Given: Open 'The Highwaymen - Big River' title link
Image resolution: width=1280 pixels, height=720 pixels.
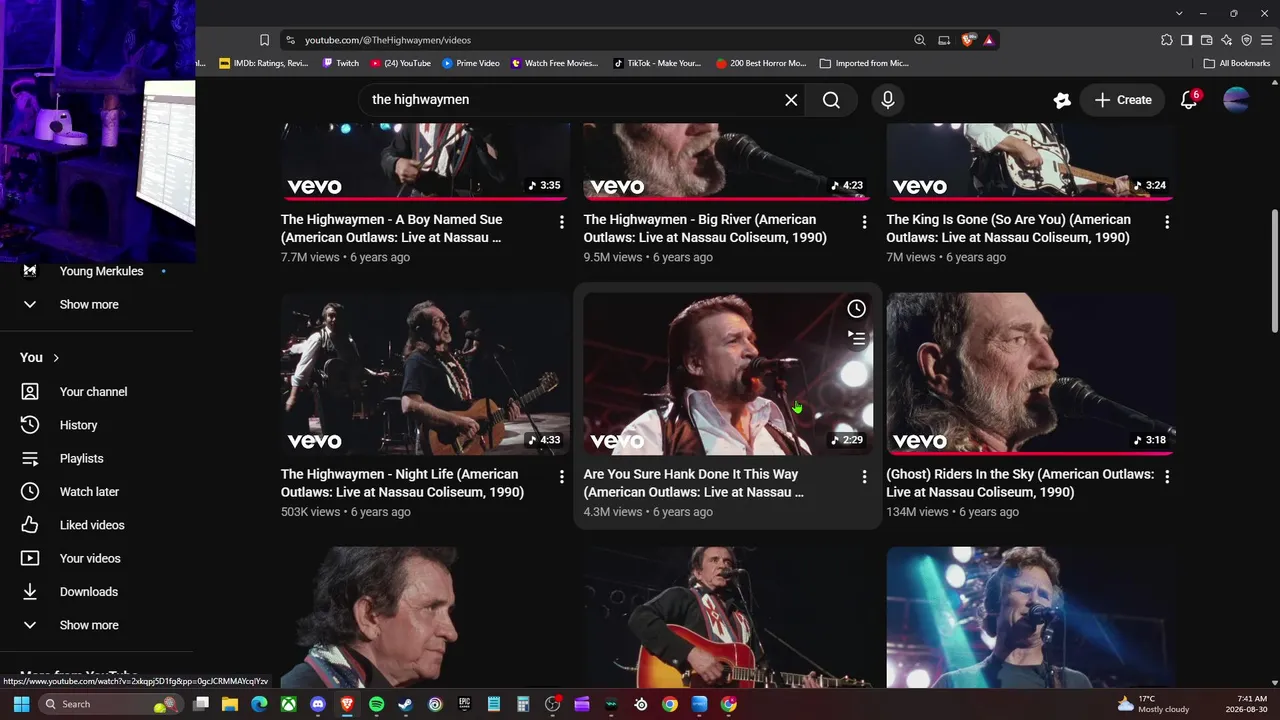Looking at the screenshot, I should click(705, 229).
